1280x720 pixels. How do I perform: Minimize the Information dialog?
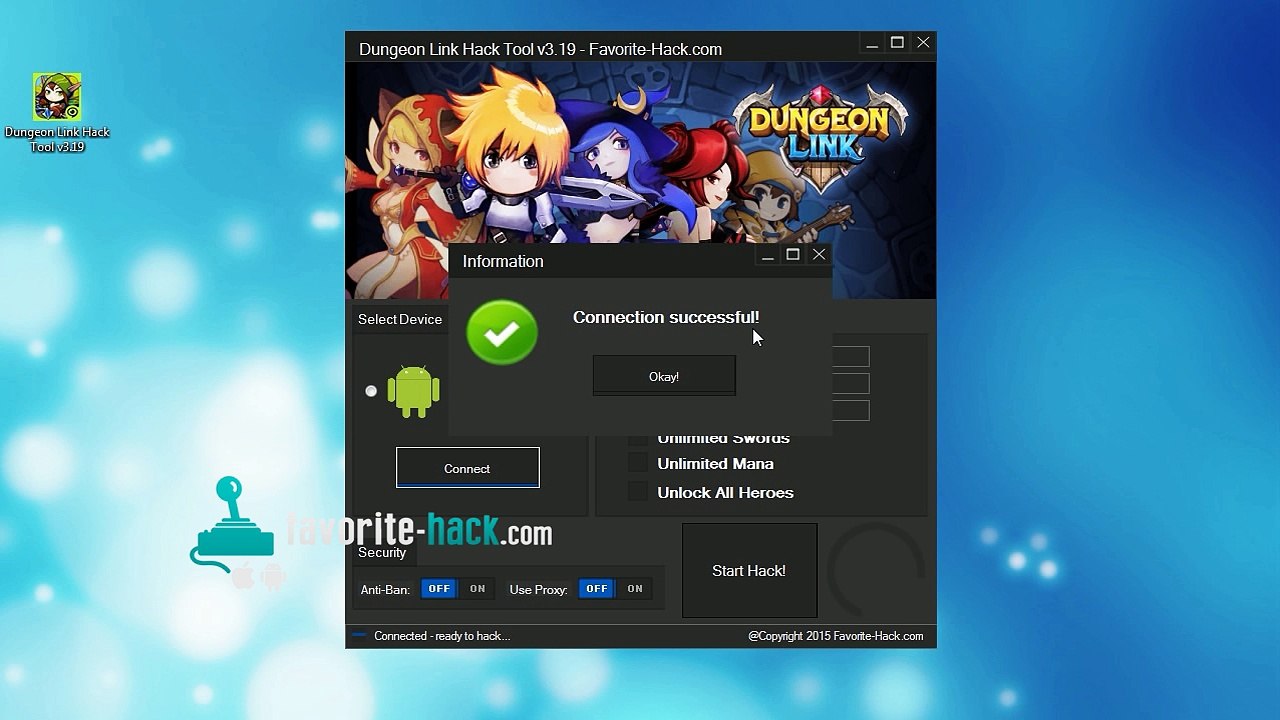[767, 255]
